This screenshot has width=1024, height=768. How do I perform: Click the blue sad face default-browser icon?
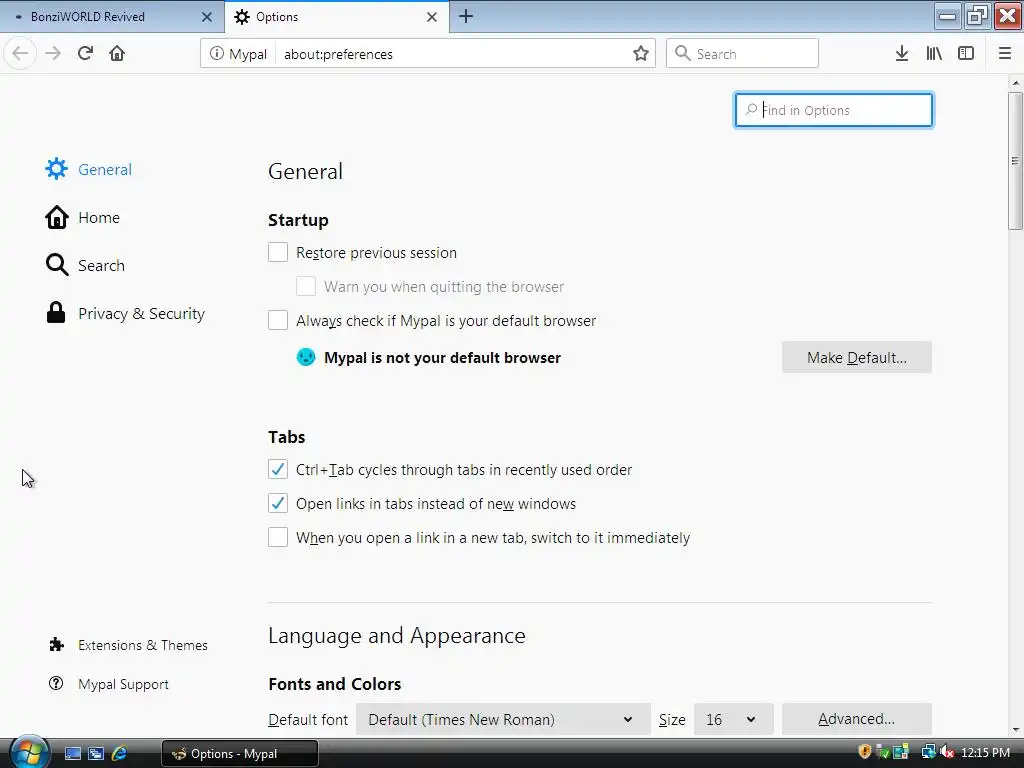306,357
